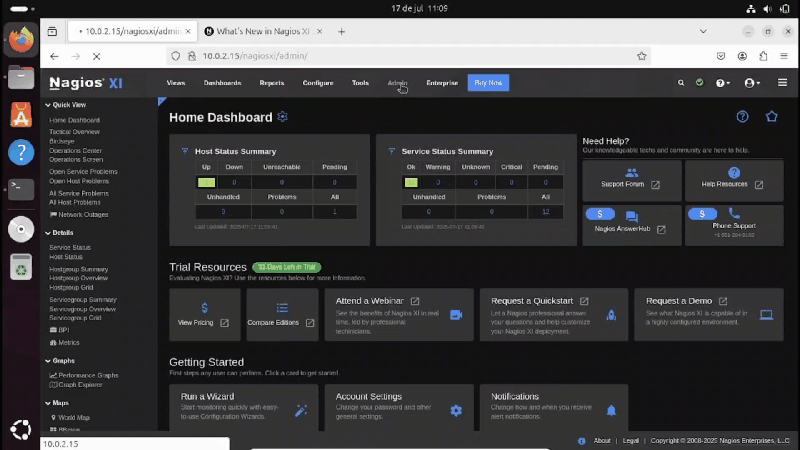Click the Buy Now button
The height and width of the screenshot is (450, 800).
pos(488,83)
